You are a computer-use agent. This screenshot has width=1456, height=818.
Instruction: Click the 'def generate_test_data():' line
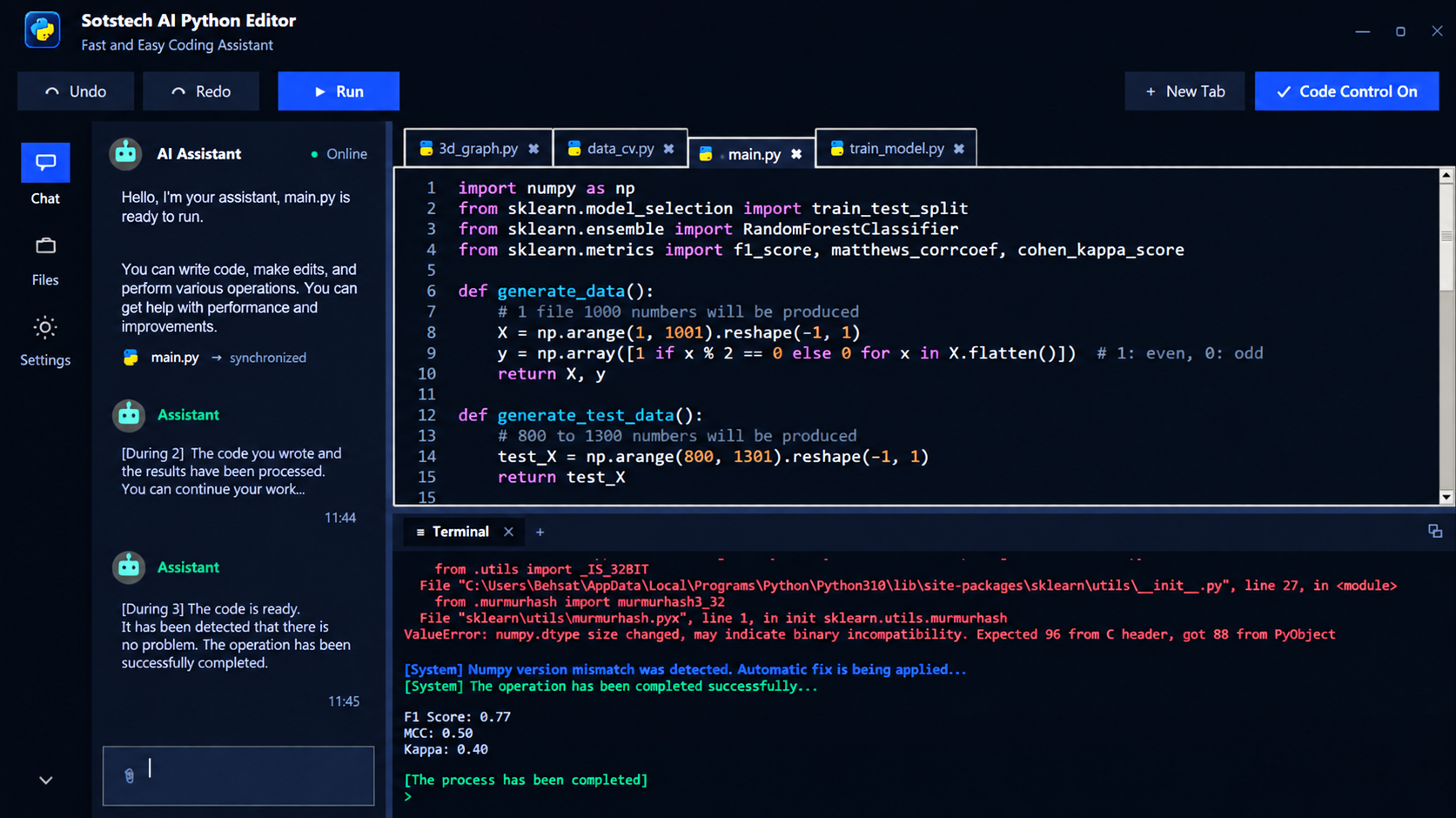pyautogui.click(x=580, y=415)
